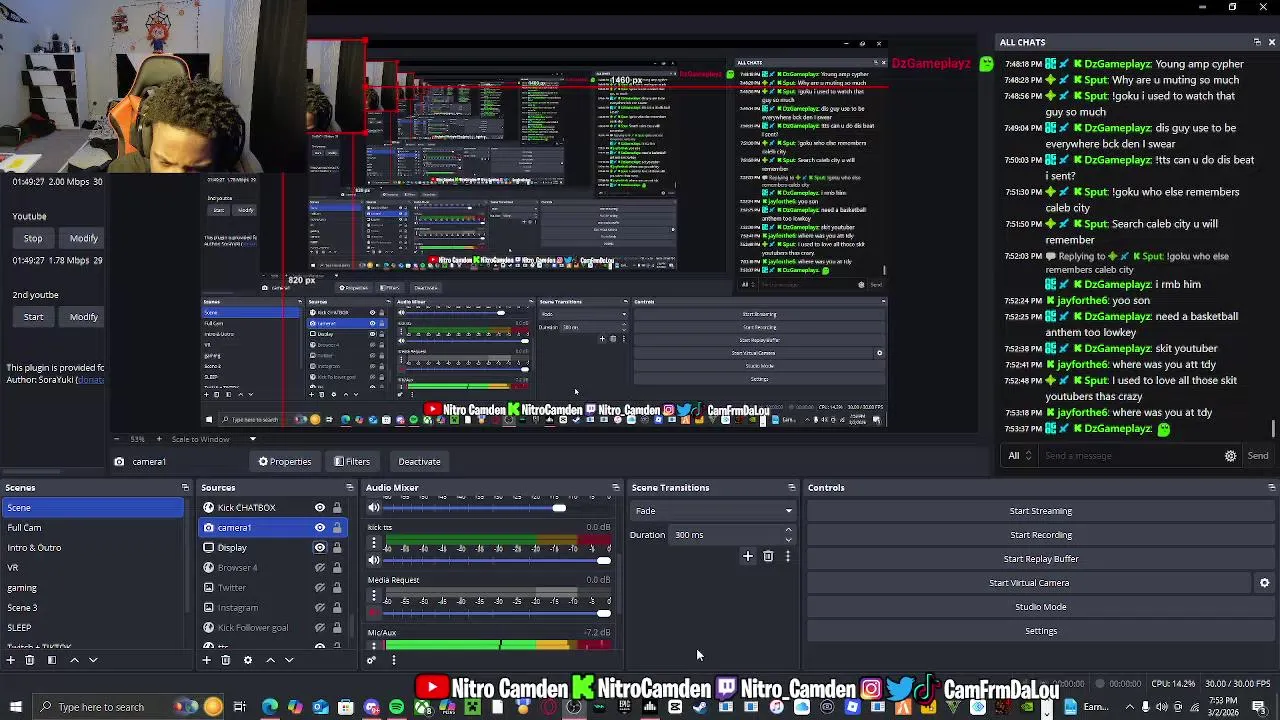Move source up in Sources toolbar
The image size is (1280, 720).
270,660
